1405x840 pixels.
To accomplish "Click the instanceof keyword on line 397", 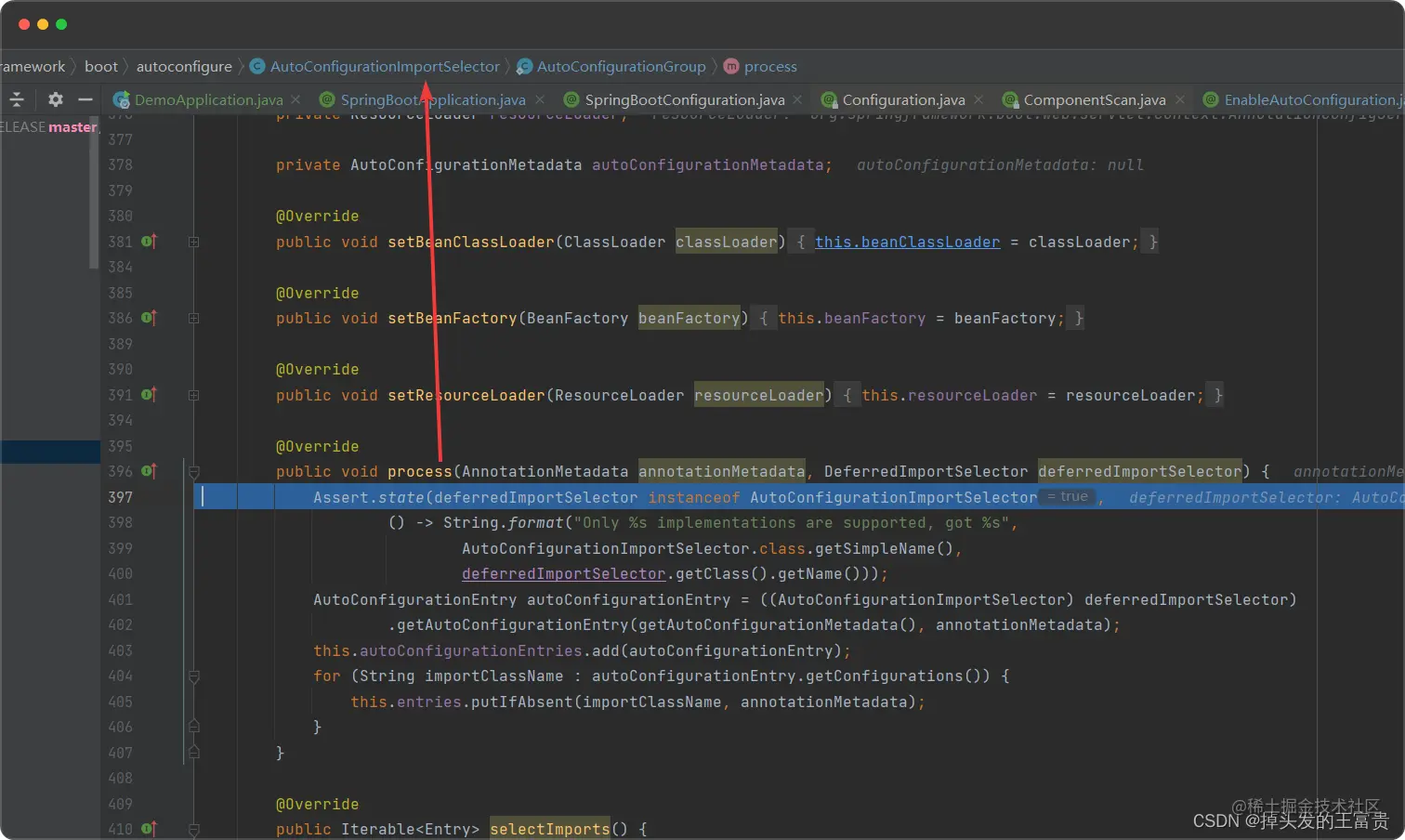I will [694, 497].
